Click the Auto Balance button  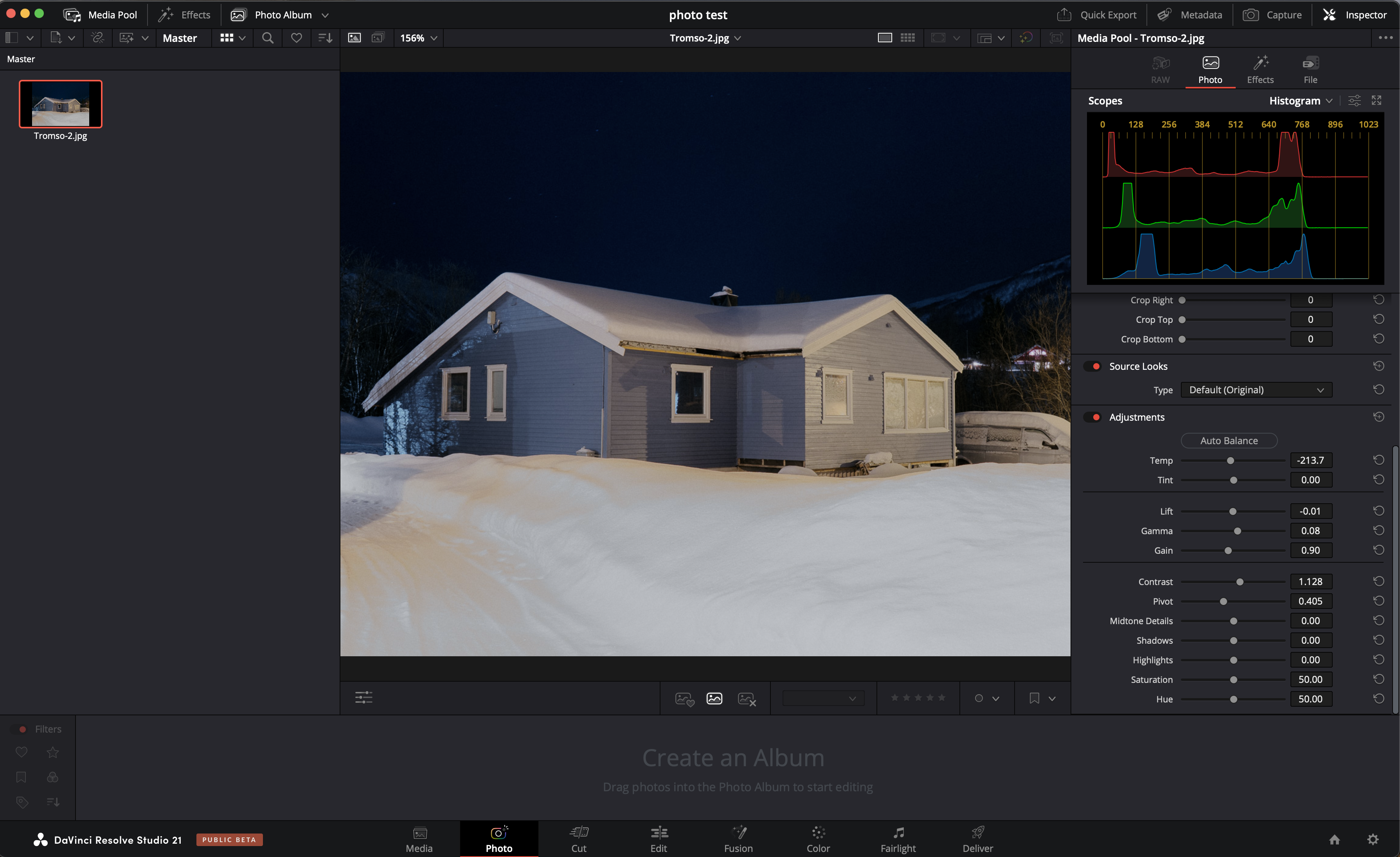pyautogui.click(x=1229, y=440)
